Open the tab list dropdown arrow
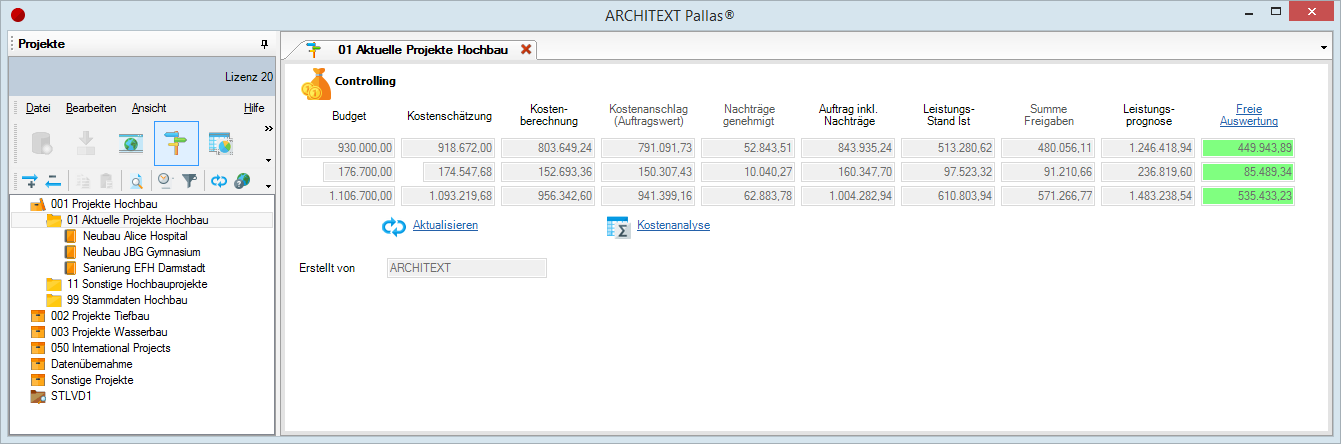This screenshot has height=444, width=1341. point(1324,47)
